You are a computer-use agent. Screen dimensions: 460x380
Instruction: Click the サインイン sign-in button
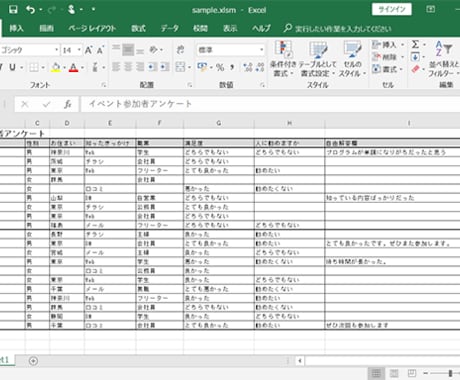[x=392, y=9]
